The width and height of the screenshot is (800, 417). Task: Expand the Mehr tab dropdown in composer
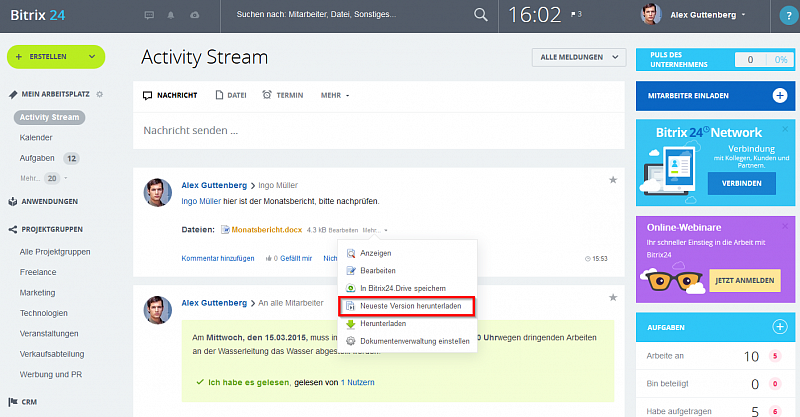(x=335, y=95)
